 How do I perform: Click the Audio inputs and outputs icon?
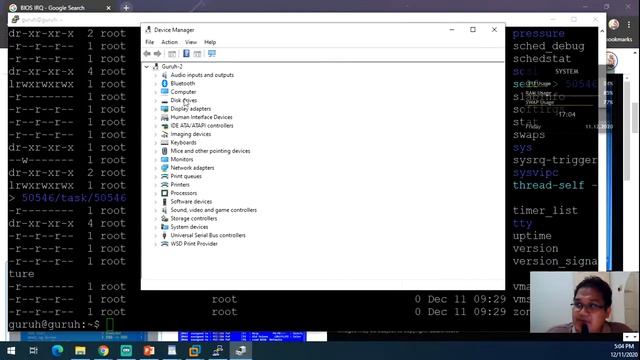coord(164,75)
